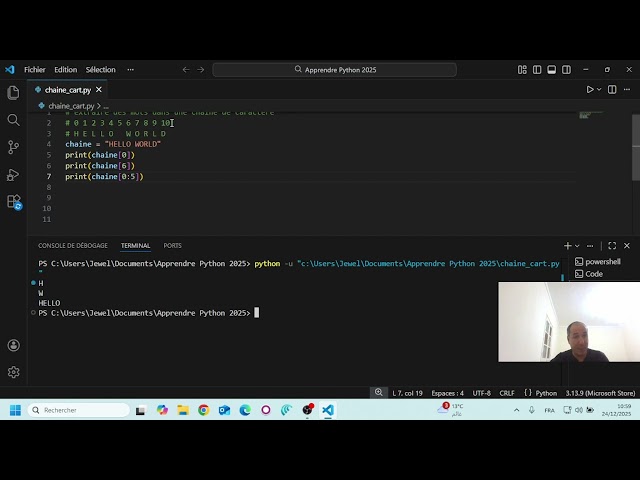Open the Manage gear icon

click(13, 372)
